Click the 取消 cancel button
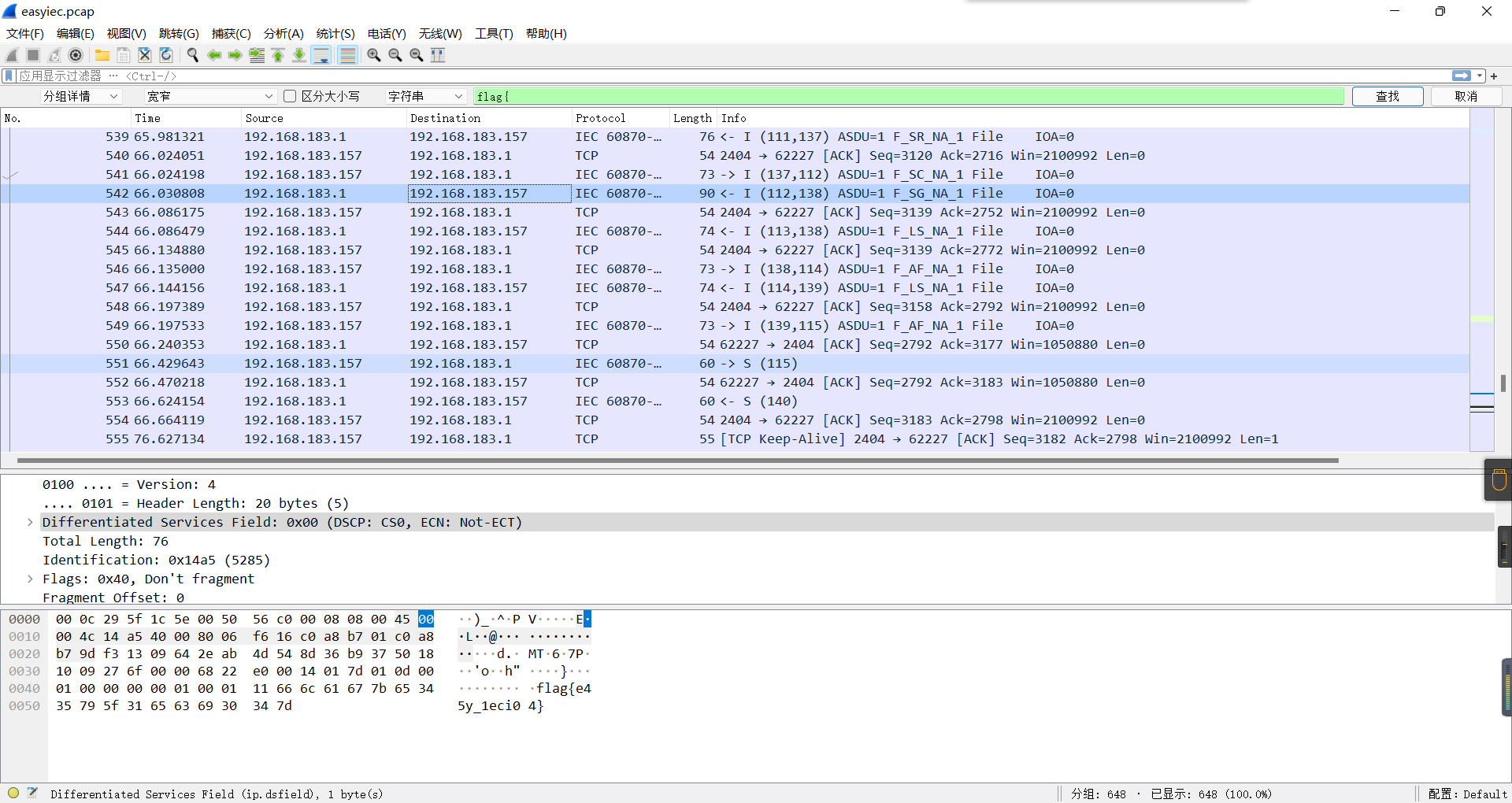 (x=1466, y=96)
